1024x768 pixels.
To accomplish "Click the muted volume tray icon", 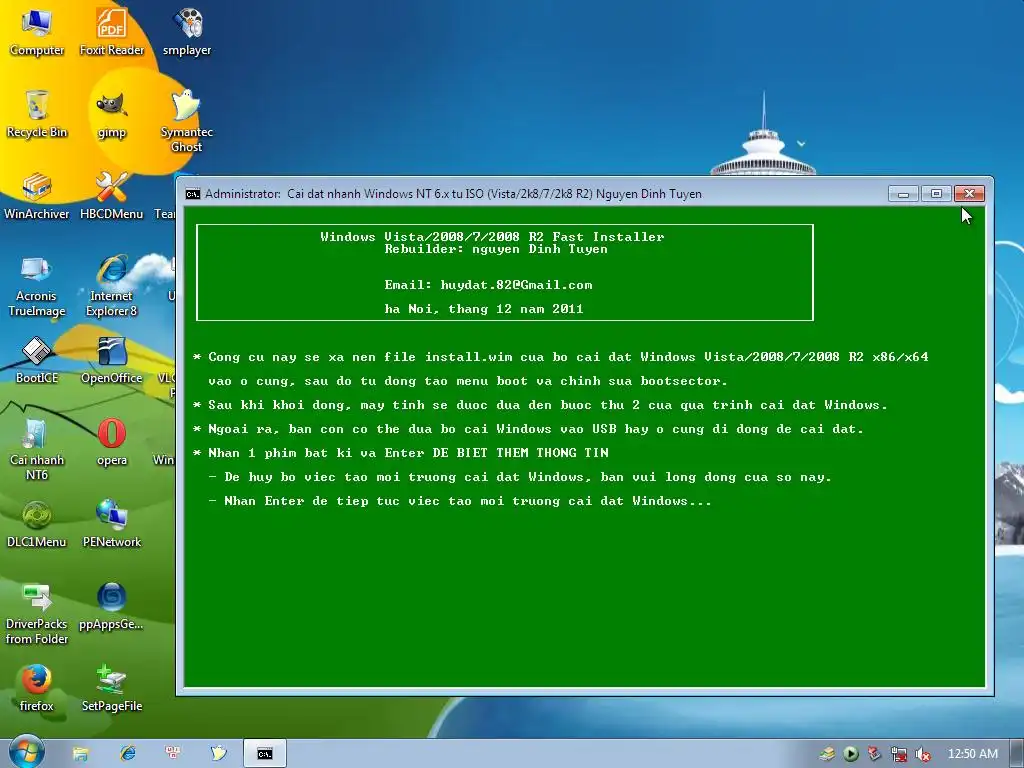I will pos(922,754).
